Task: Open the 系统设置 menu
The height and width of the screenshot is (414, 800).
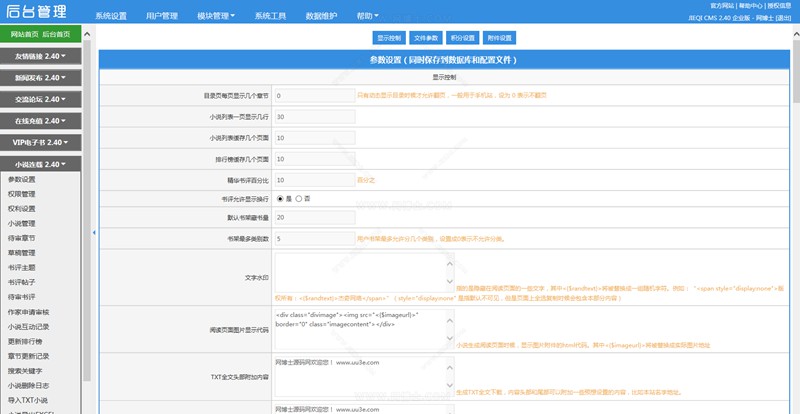Action: pyautogui.click(x=111, y=16)
